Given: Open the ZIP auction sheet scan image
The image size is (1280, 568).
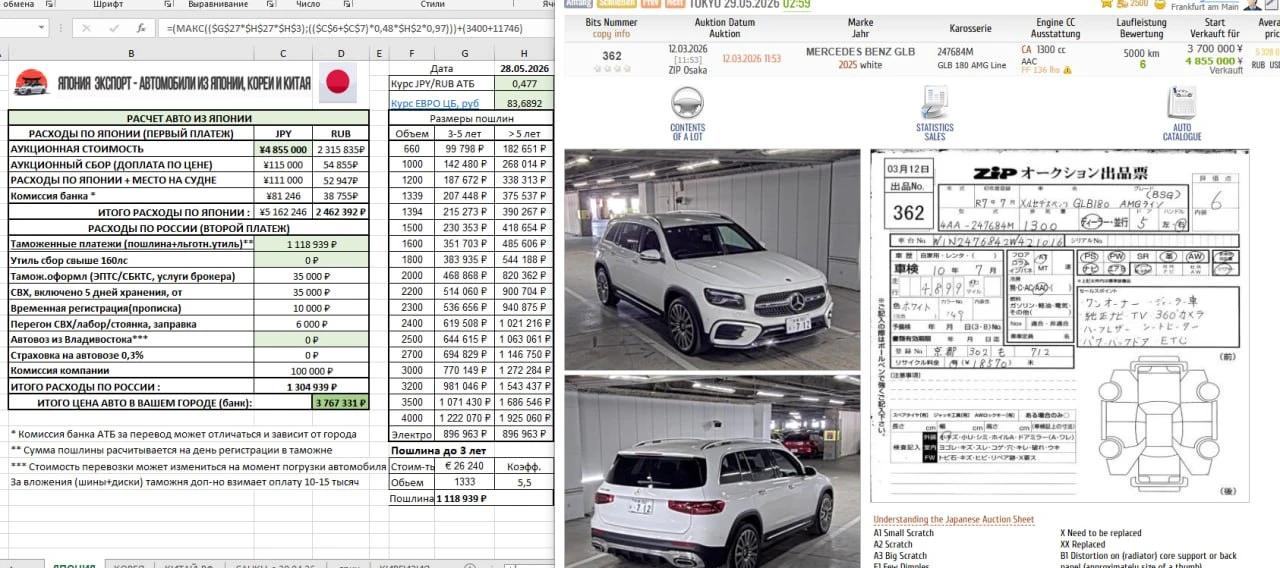Looking at the screenshot, I should 1060,326.
